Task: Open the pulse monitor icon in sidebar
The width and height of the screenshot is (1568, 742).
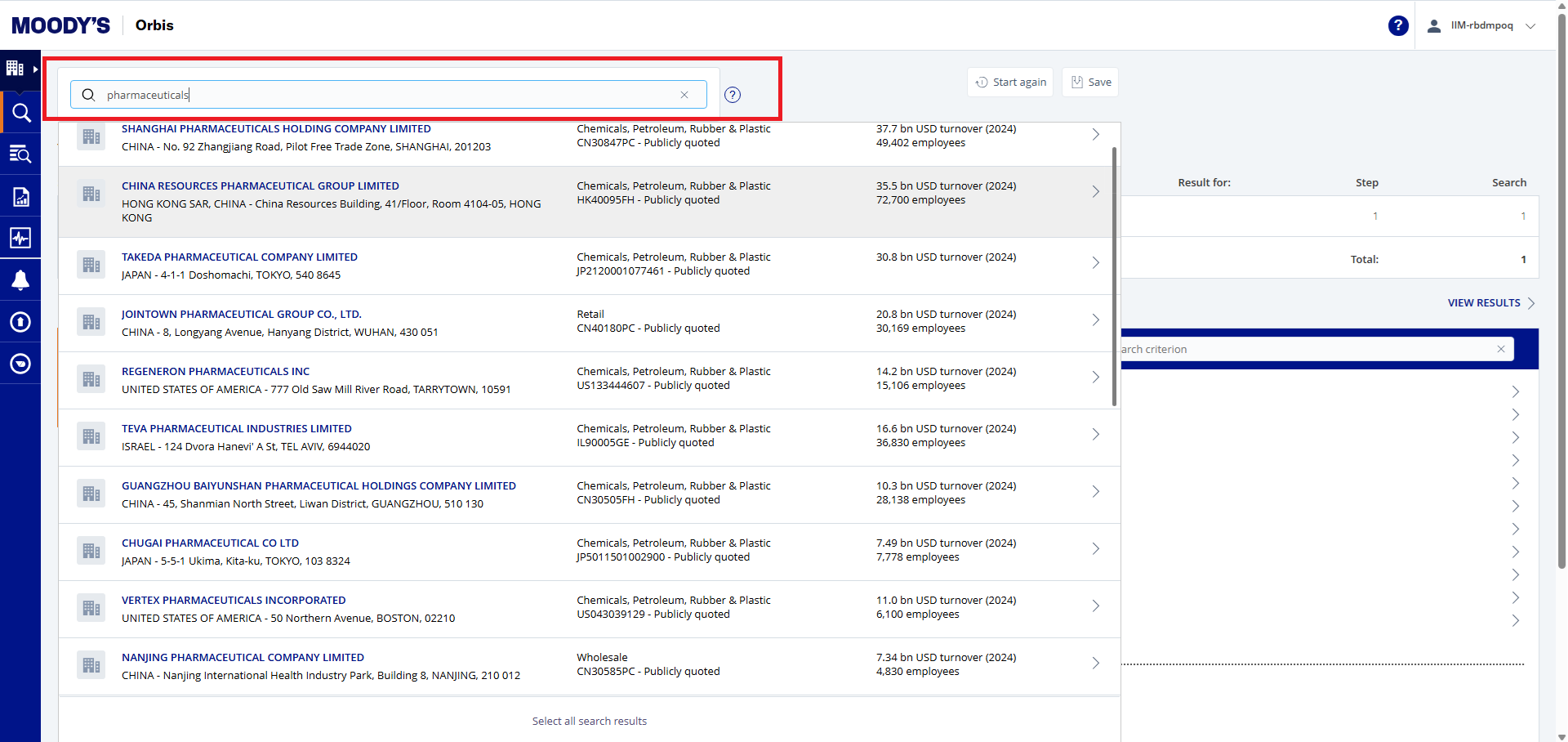Action: pyautogui.click(x=20, y=238)
